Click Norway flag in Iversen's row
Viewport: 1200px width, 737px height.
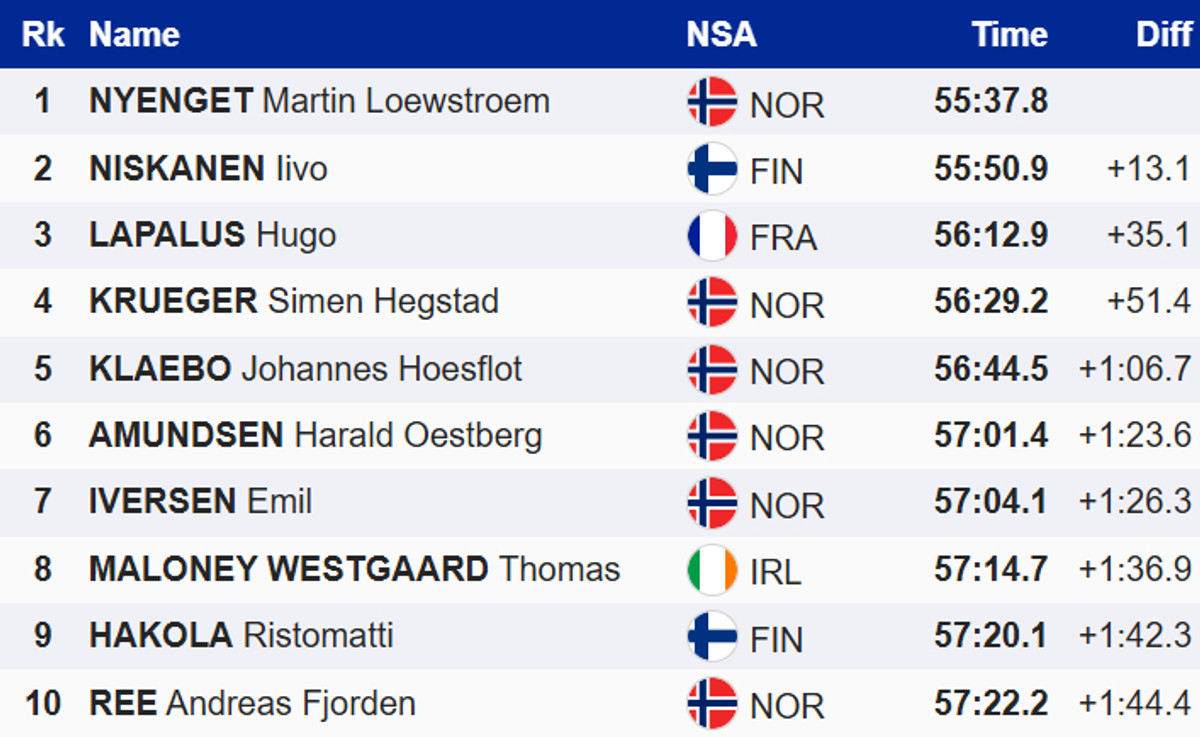712,503
